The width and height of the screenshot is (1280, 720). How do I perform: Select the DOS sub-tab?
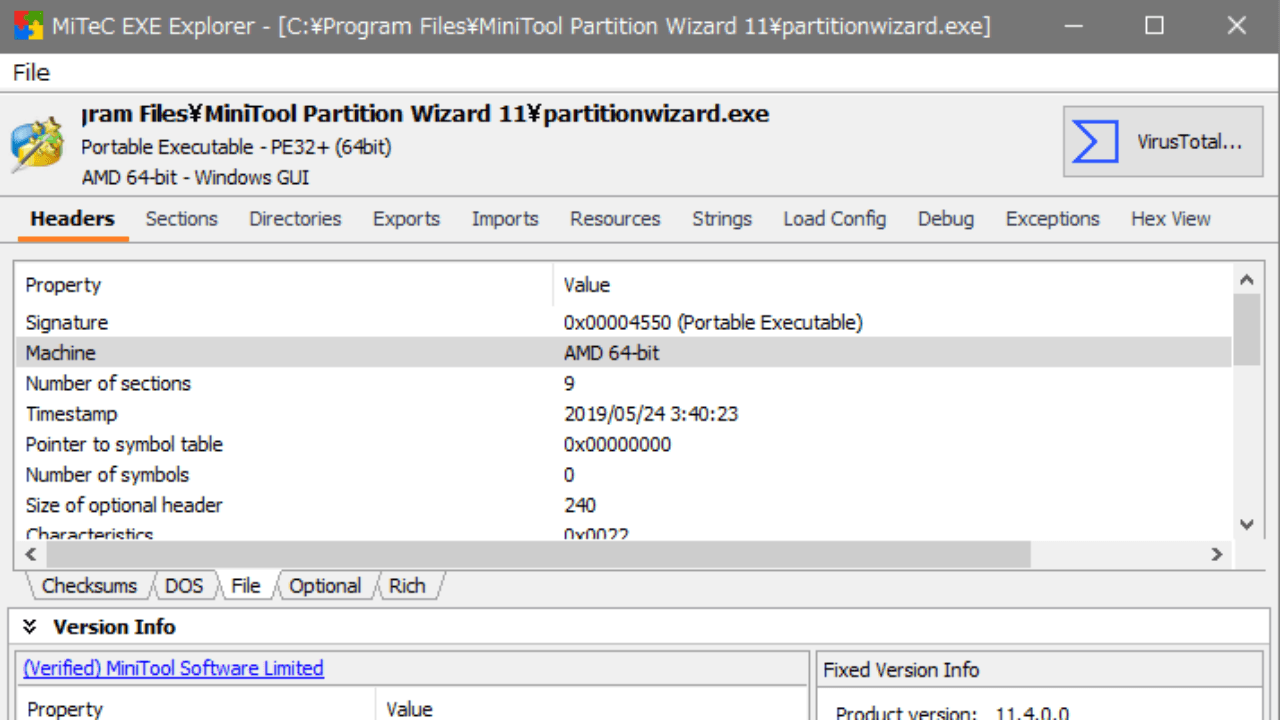click(x=184, y=586)
